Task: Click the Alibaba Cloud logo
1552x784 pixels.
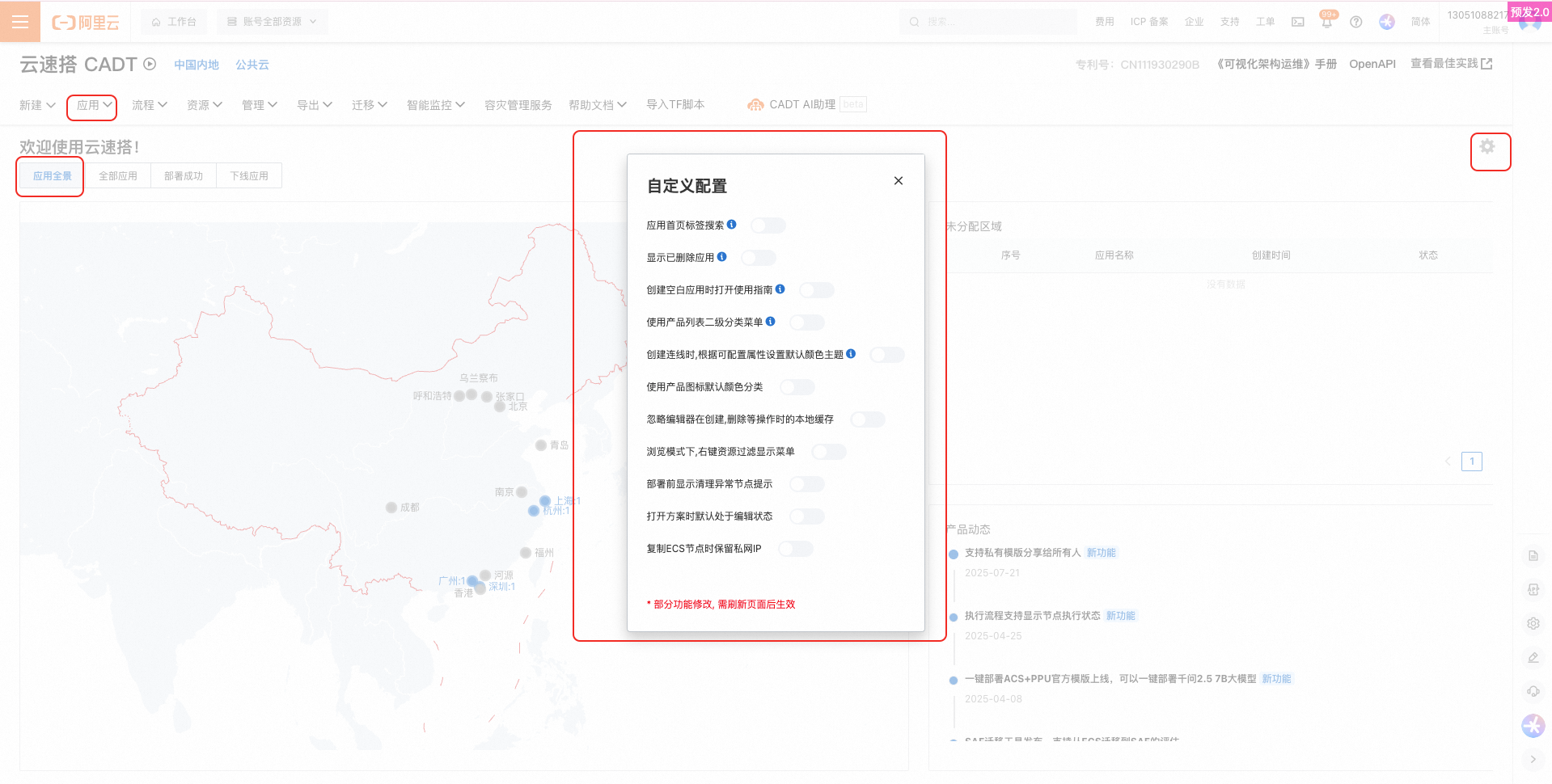Action: pos(86,23)
